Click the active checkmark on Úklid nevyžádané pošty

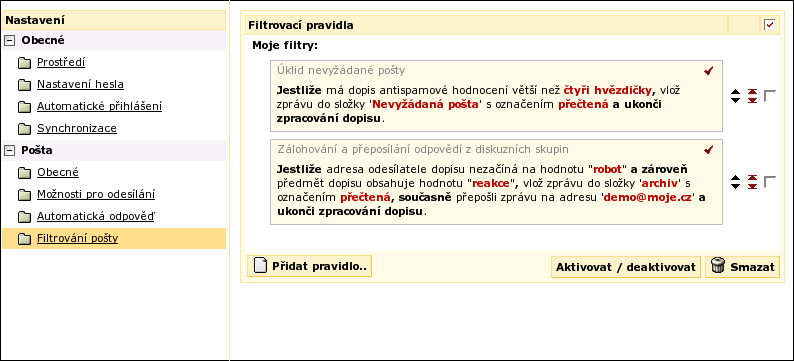708,71
